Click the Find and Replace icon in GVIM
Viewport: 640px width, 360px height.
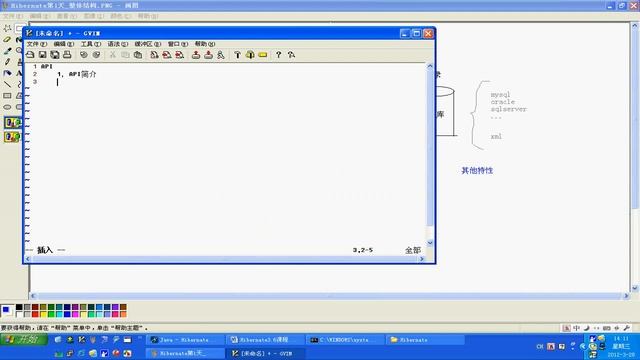154,55
